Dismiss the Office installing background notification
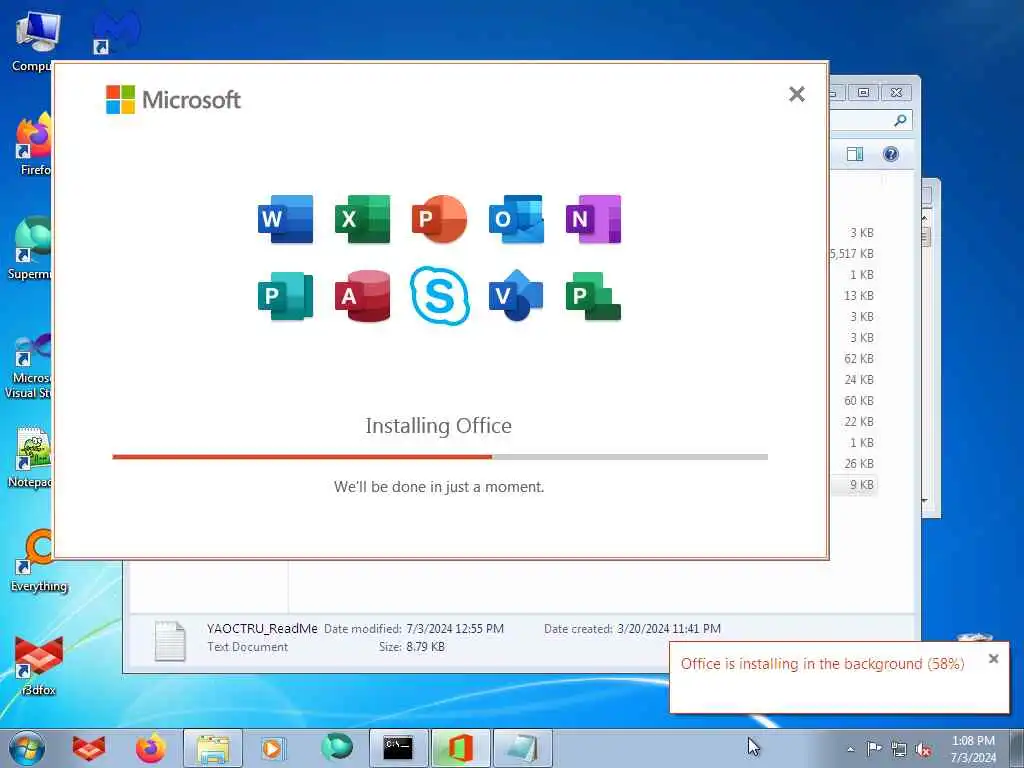The width and height of the screenshot is (1024, 768). [x=993, y=659]
